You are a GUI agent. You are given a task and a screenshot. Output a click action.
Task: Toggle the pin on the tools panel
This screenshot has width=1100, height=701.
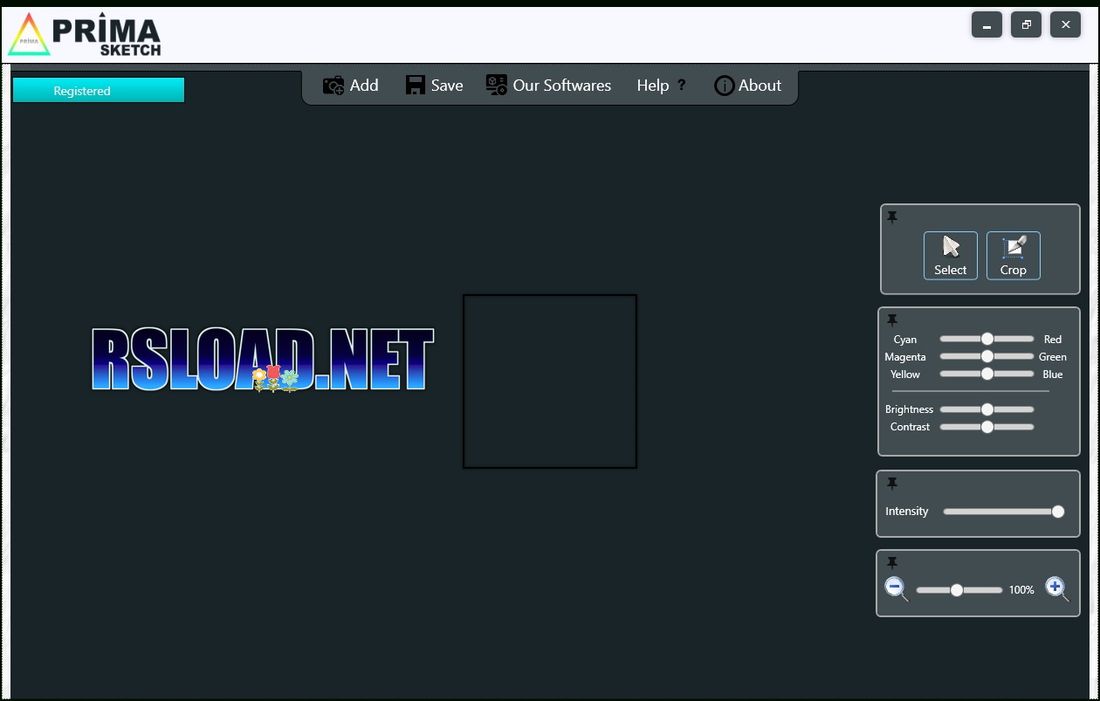tap(892, 216)
